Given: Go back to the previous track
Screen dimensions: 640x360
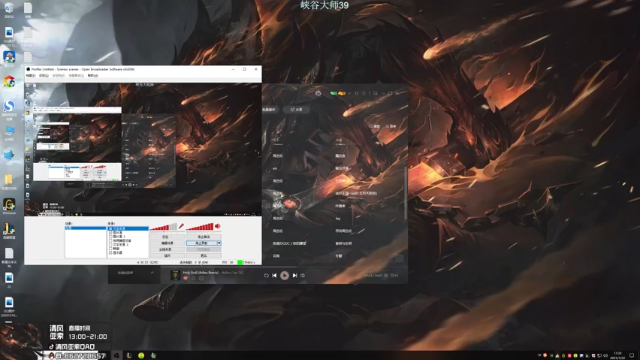Looking at the screenshot, I should pyautogui.click(x=274, y=276).
